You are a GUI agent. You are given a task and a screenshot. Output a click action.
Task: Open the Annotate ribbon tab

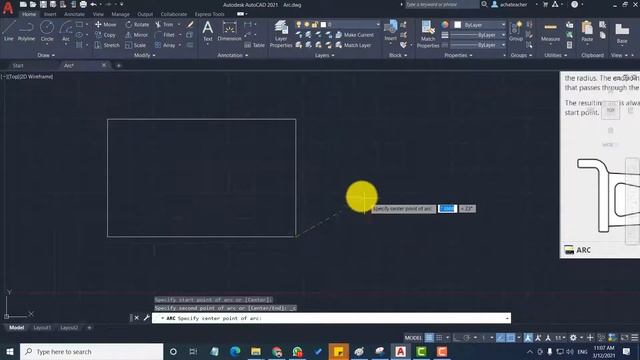pyautogui.click(x=74, y=14)
